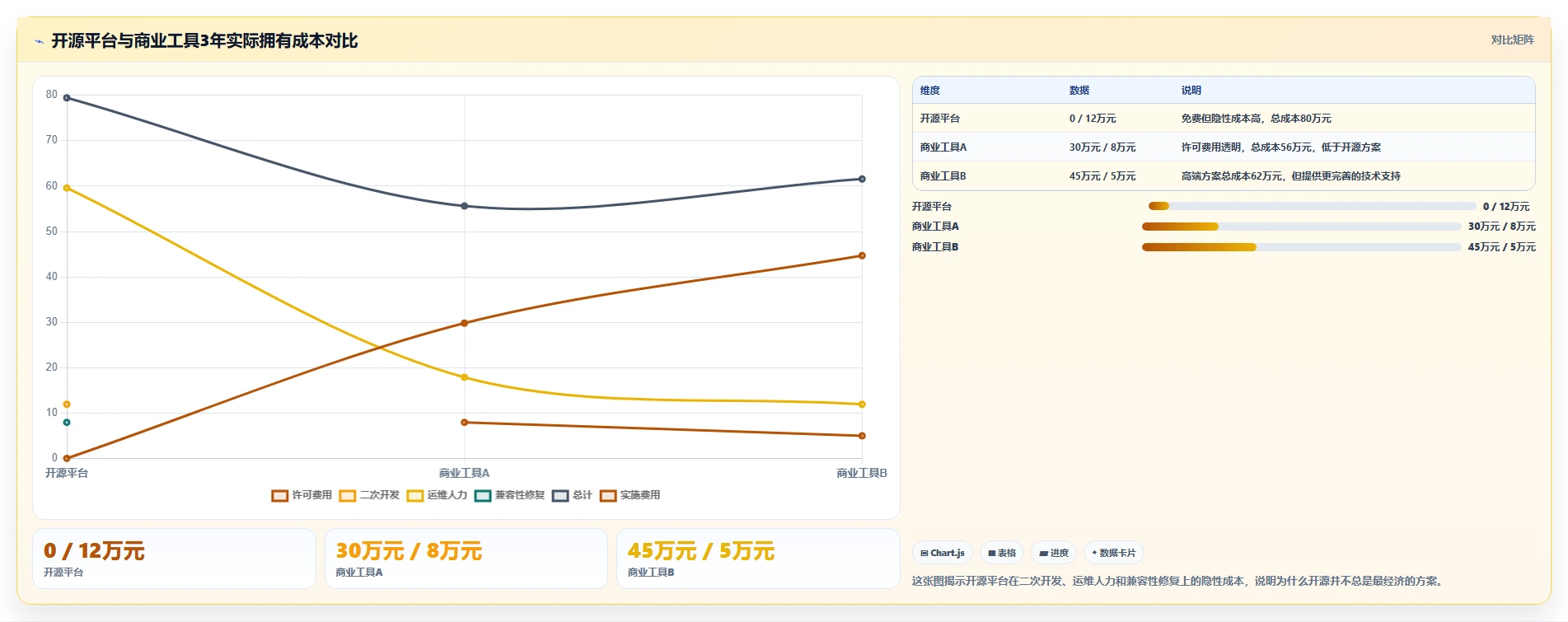This screenshot has height=622, width=1568.
Task: Select the teal 兼容性修复 point at 8
Action: (67, 423)
